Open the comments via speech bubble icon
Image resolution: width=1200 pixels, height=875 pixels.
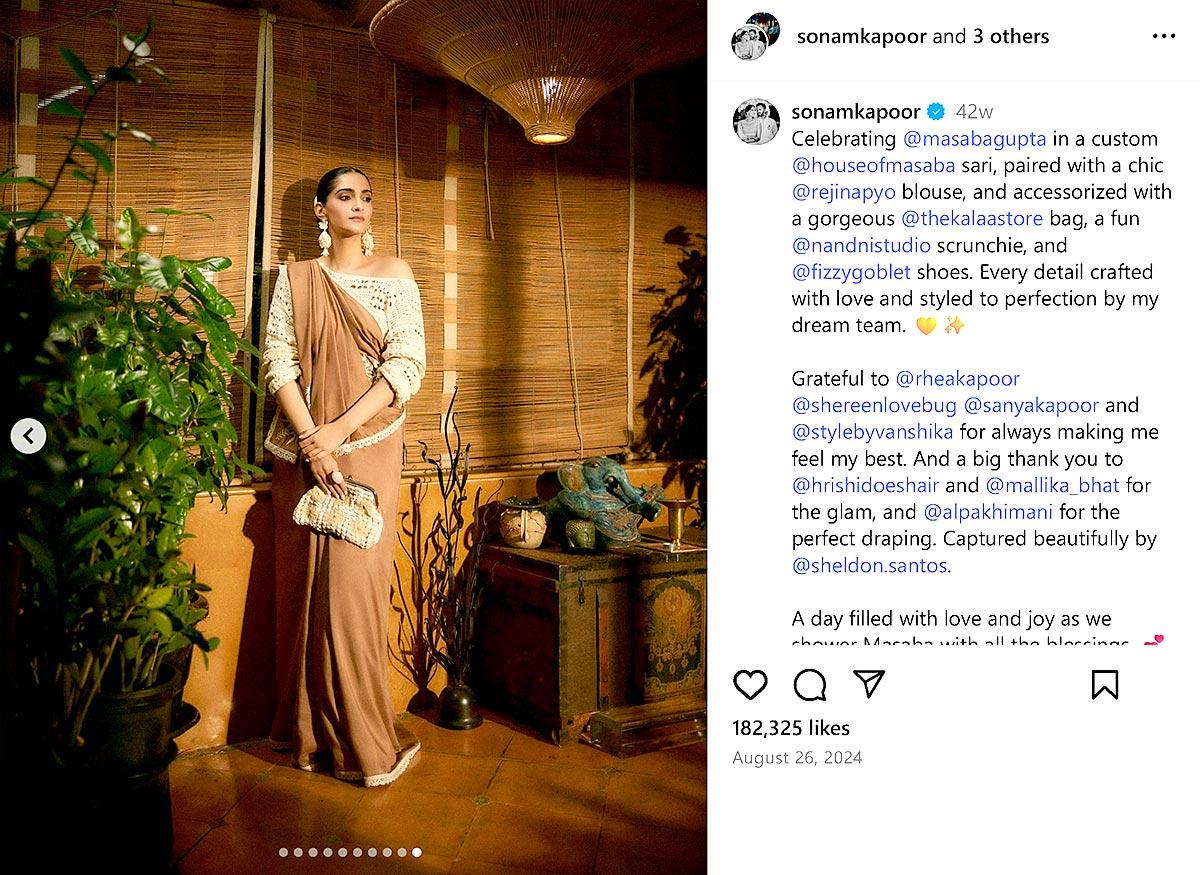(811, 685)
